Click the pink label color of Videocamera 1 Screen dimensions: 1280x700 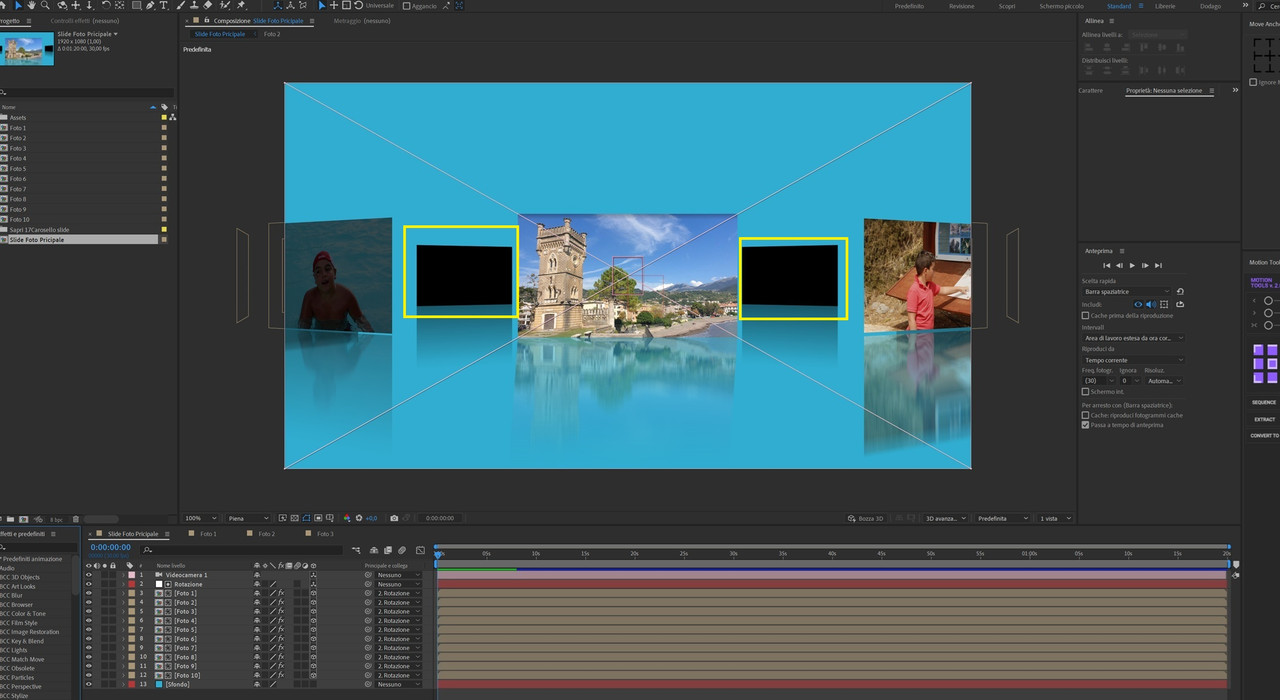point(131,575)
